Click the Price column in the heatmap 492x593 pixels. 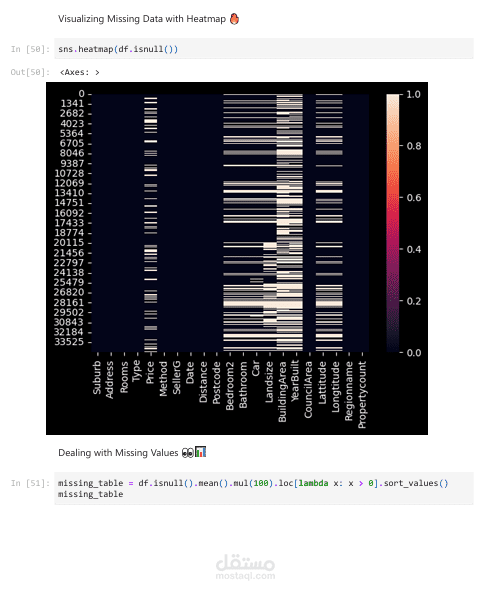(x=151, y=224)
